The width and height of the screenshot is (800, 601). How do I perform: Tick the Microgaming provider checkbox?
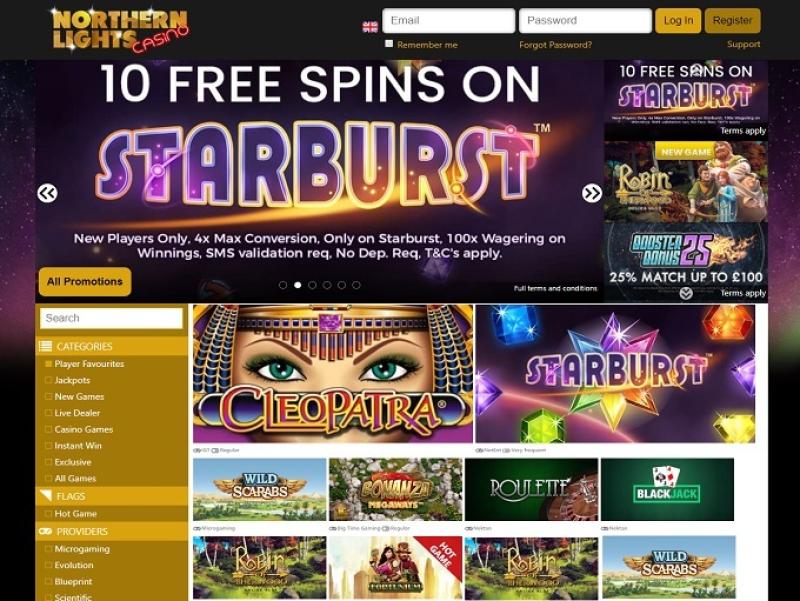[48, 549]
